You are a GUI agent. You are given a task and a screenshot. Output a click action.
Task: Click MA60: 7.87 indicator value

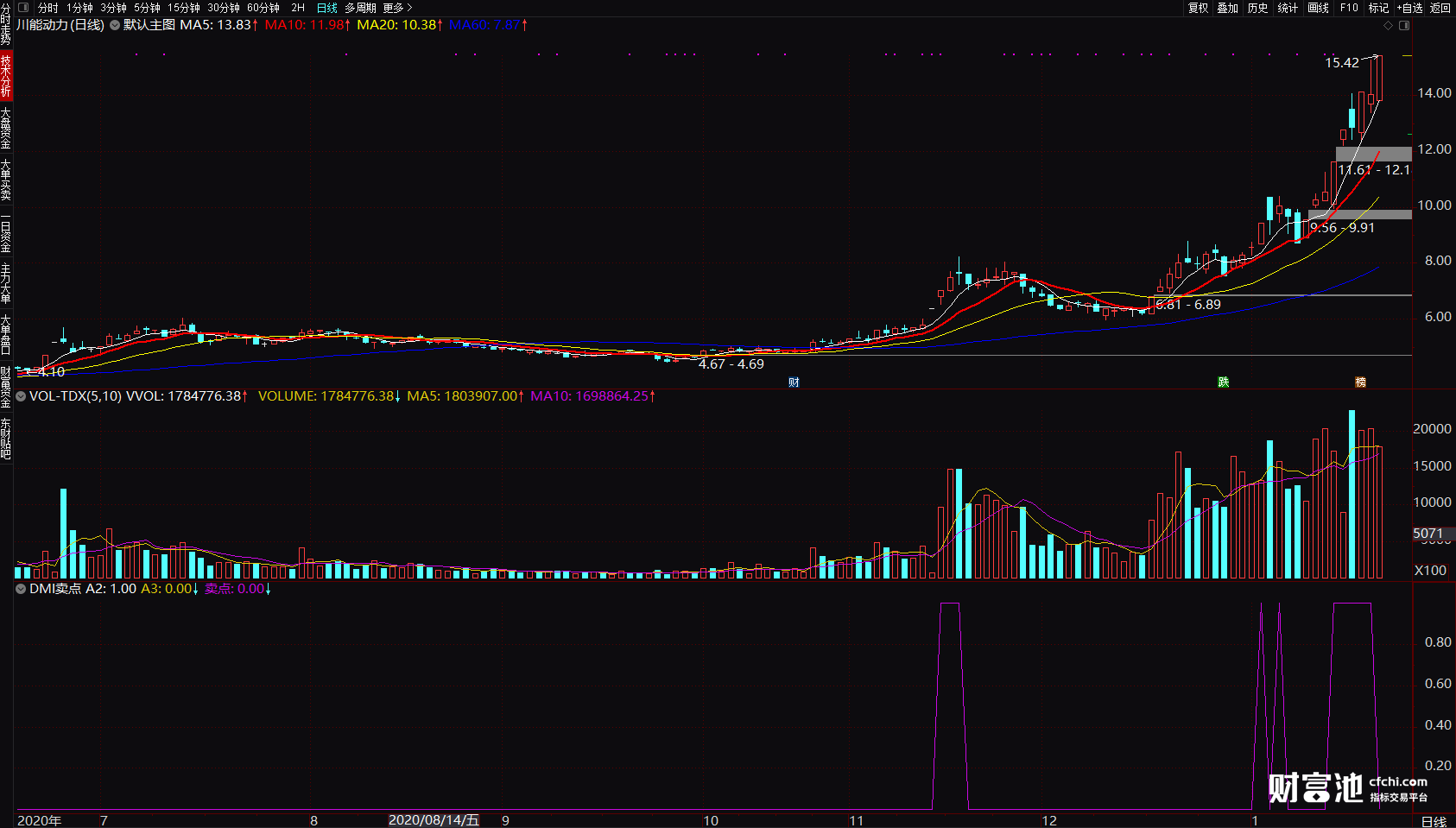488,25
